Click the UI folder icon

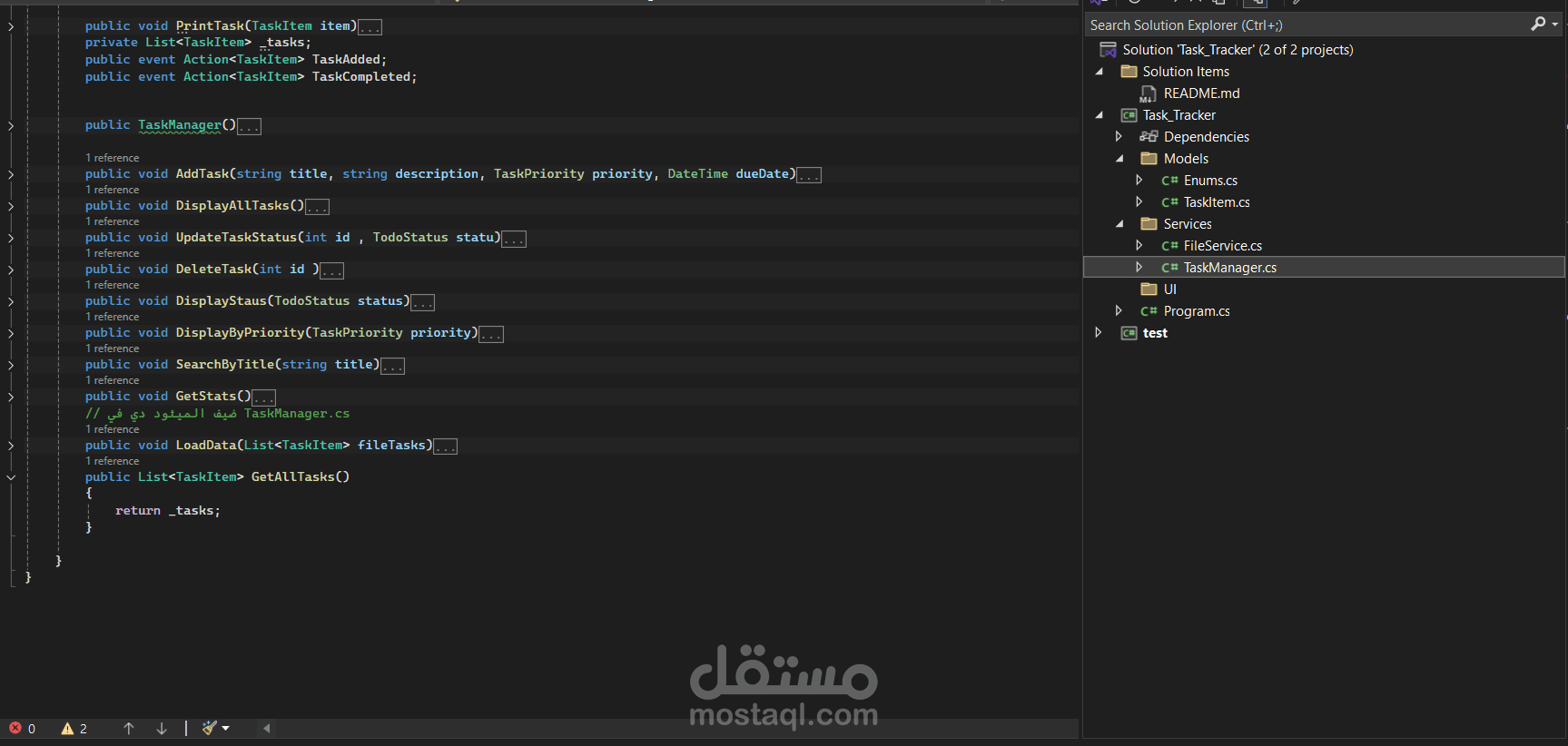(x=1149, y=290)
